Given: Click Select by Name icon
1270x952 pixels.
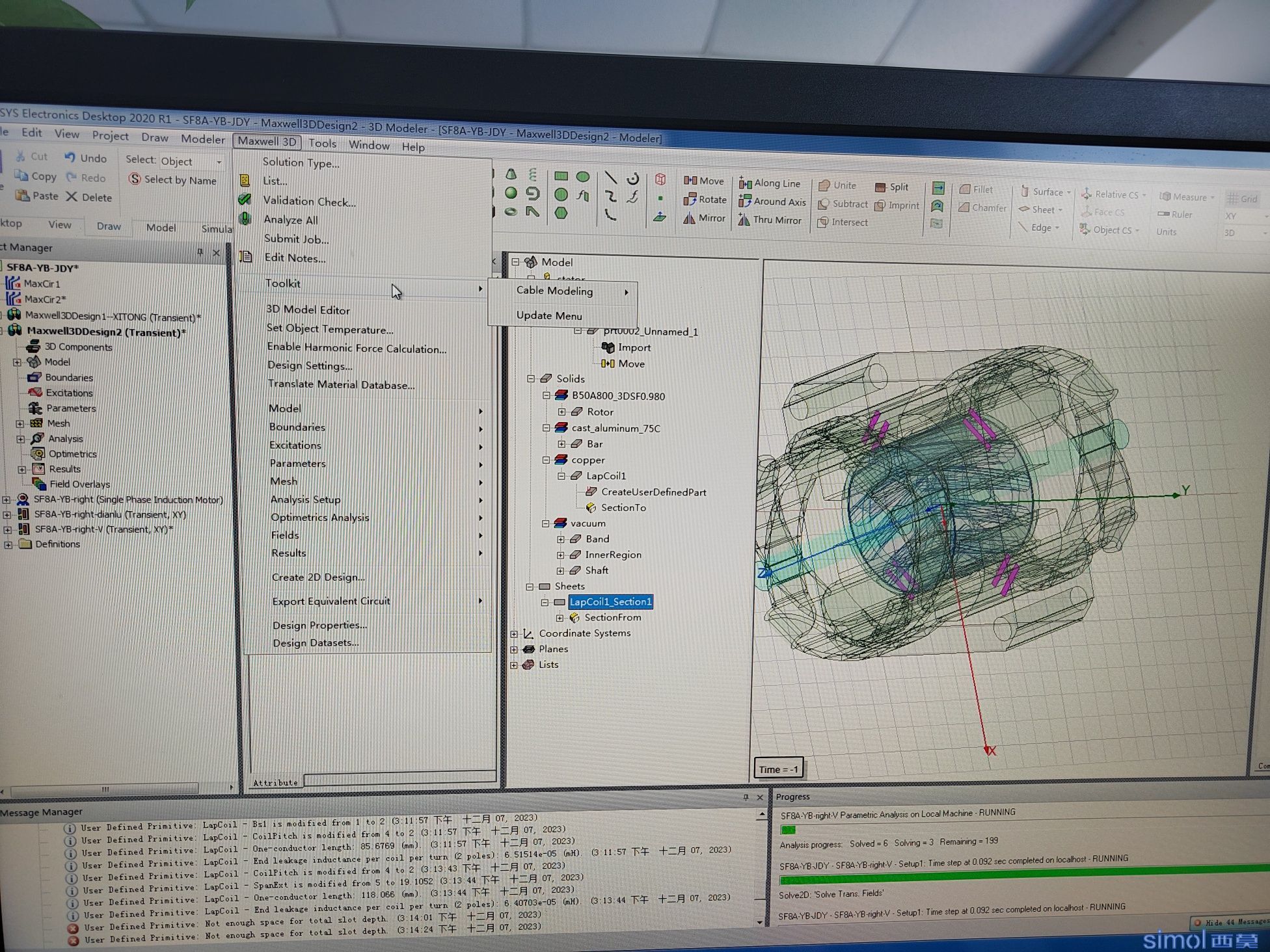Looking at the screenshot, I should click(135, 179).
